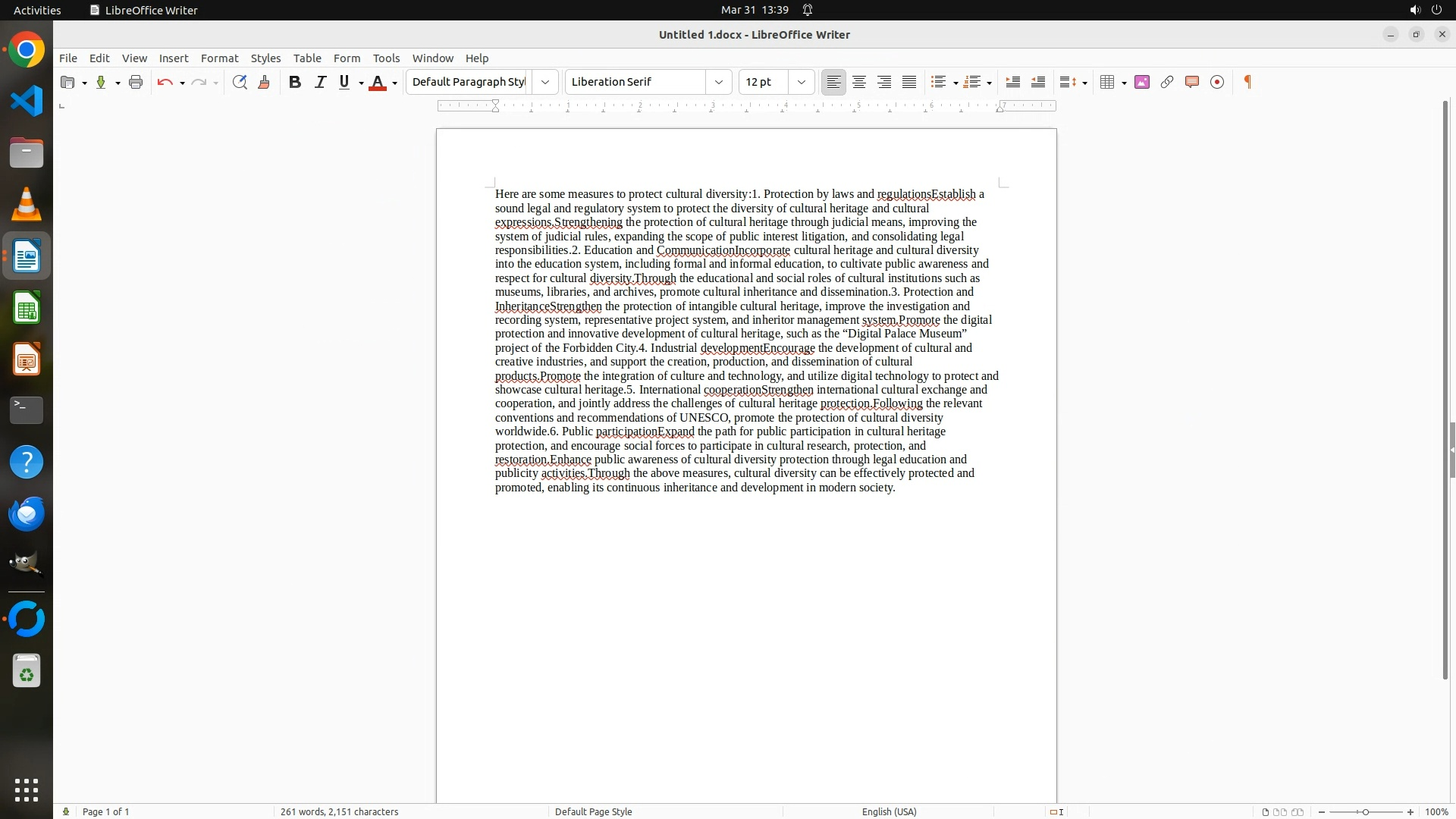Open the 12 pt font size dropdown
The width and height of the screenshot is (1456, 819).
pyautogui.click(x=802, y=82)
